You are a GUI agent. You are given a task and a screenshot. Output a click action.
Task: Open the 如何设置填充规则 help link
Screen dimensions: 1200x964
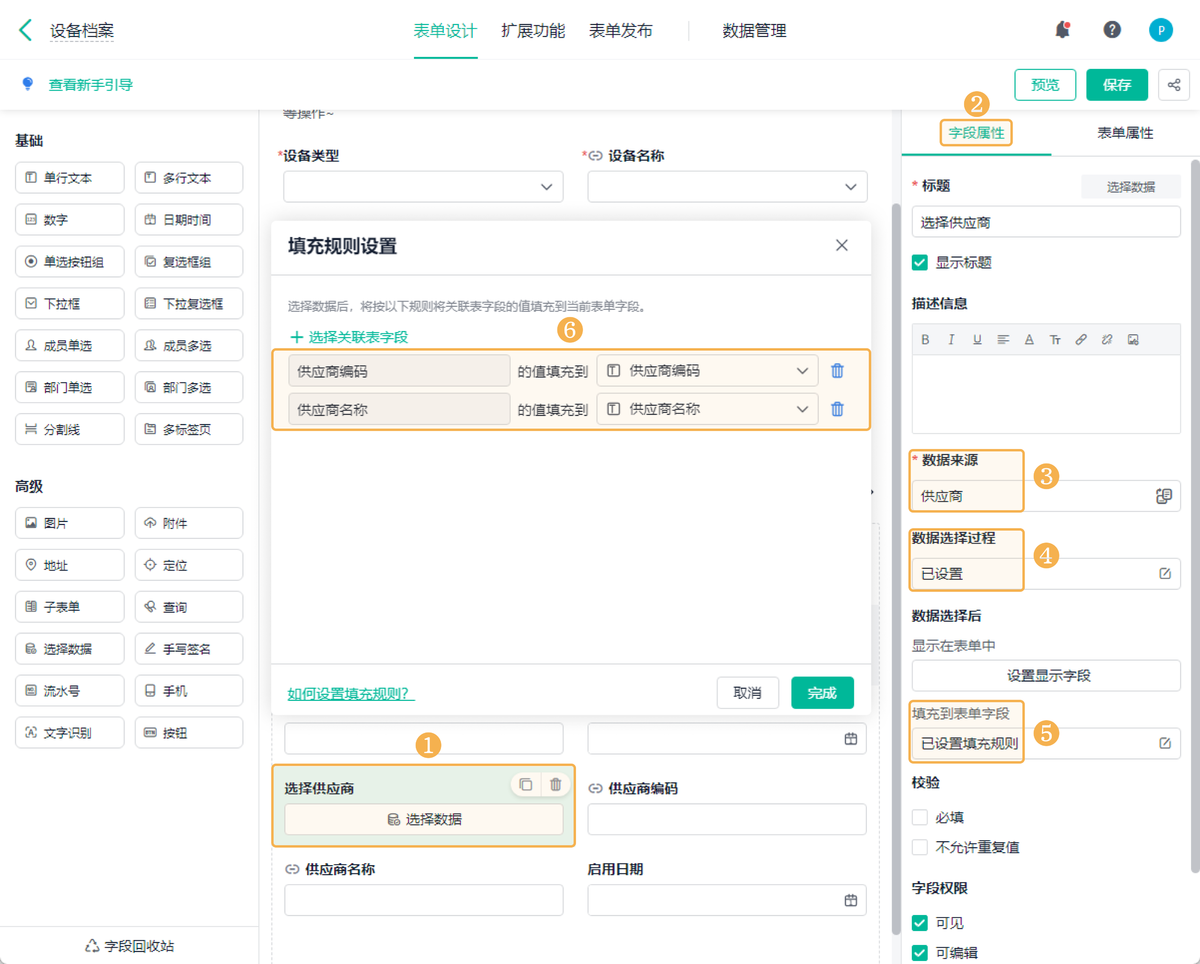point(349,692)
